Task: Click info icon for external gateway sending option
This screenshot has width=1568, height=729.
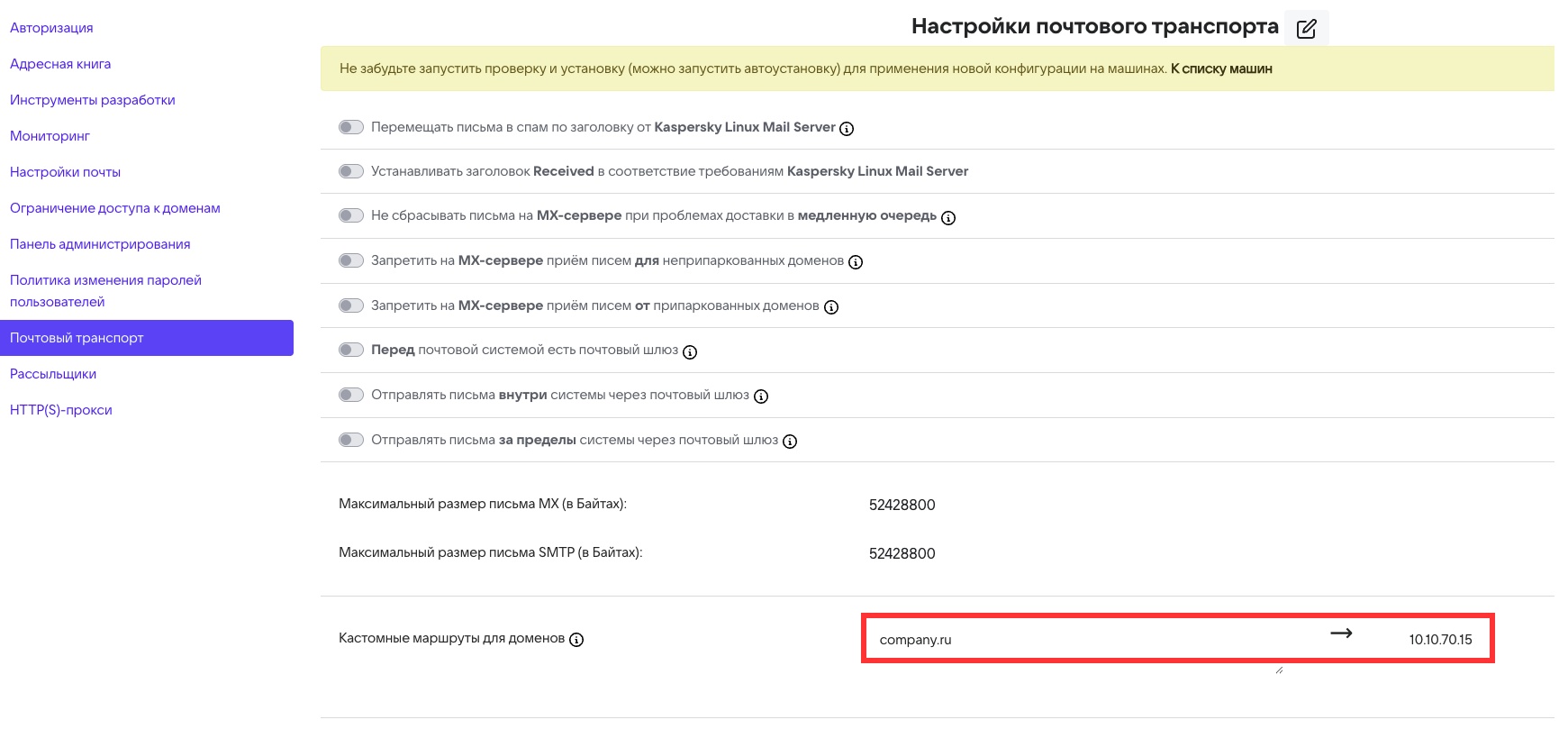Action: (x=790, y=442)
